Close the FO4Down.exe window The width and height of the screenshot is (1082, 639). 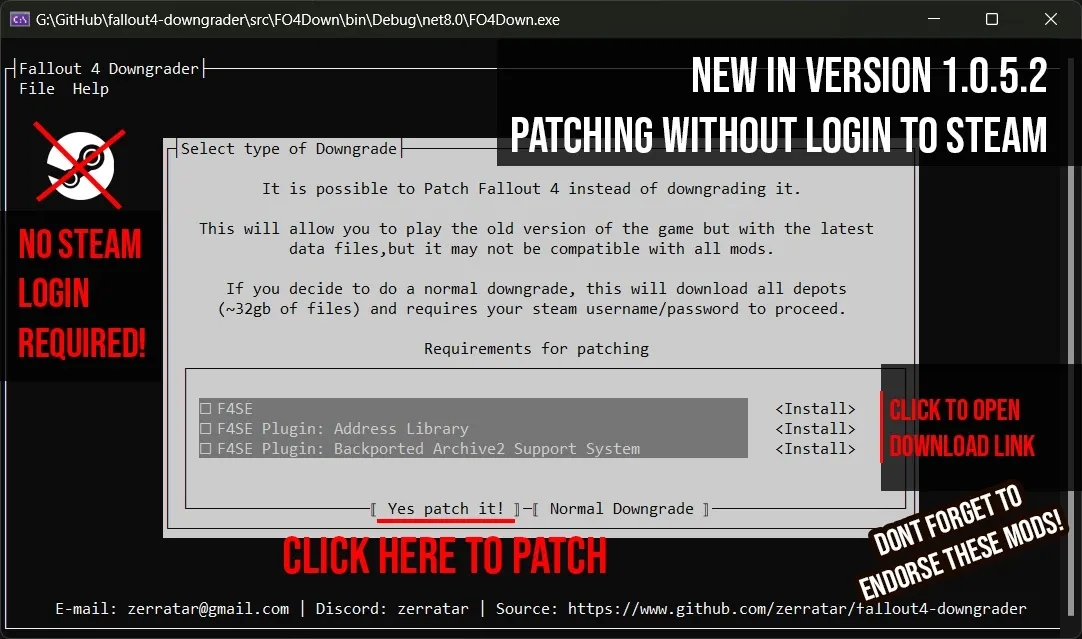1050,19
